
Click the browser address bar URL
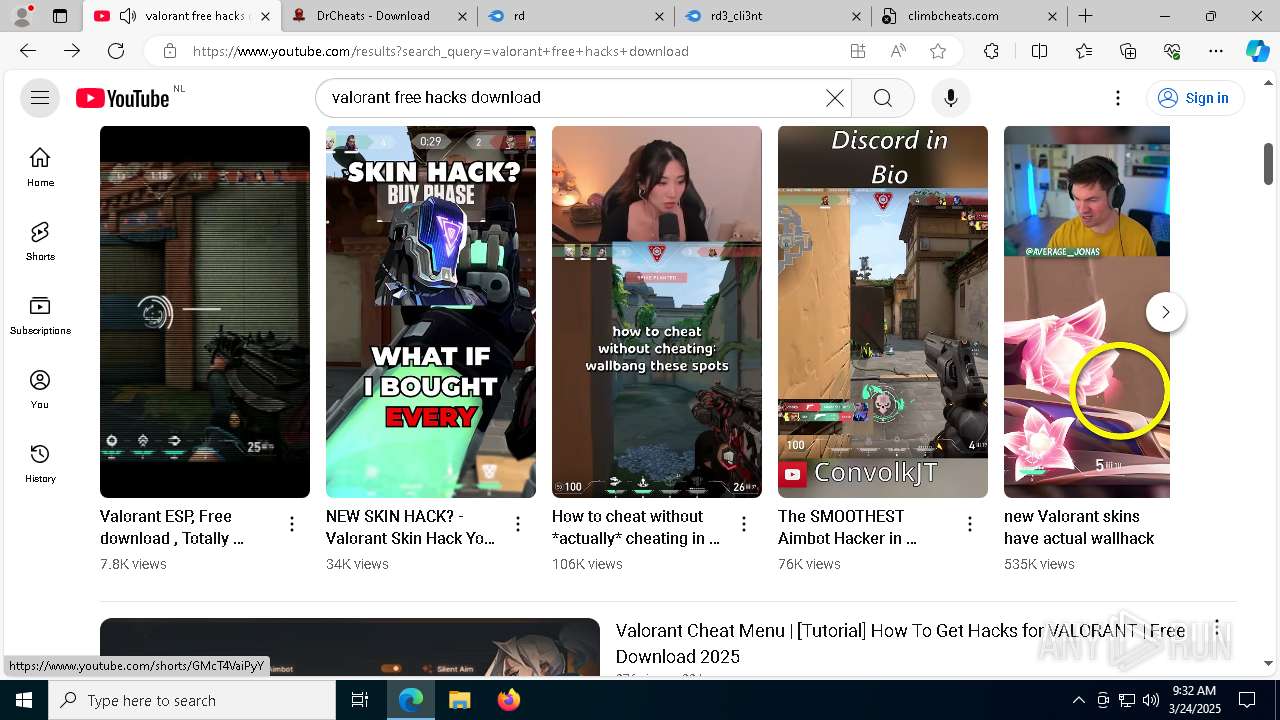pyautogui.click(x=440, y=51)
